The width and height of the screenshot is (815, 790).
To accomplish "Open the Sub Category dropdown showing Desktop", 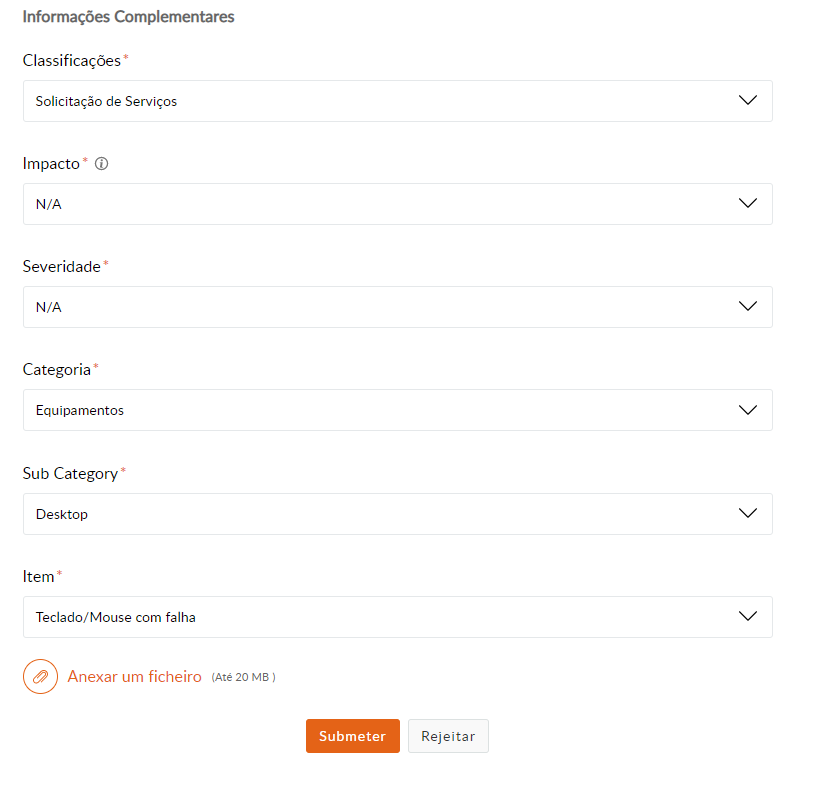I will click(397, 513).
